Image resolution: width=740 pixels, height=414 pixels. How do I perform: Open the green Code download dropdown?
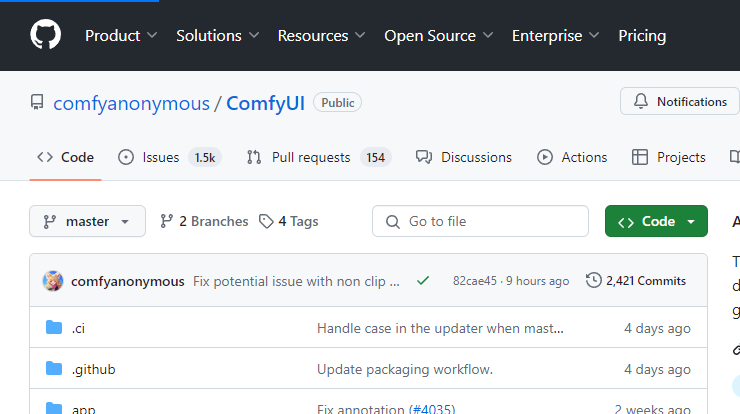pyautogui.click(x=656, y=221)
